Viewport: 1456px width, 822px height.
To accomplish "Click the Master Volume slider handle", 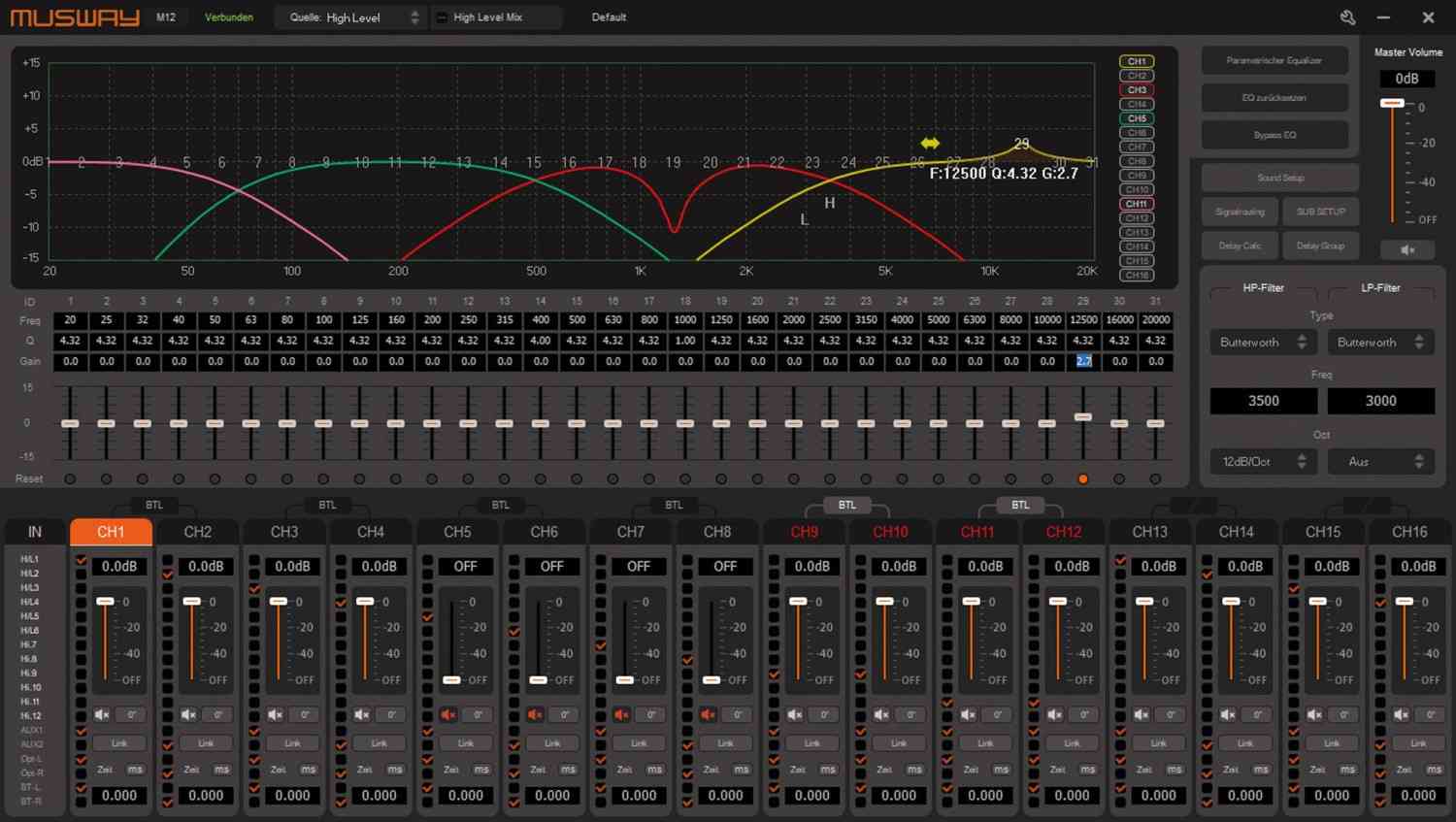I will (x=1392, y=103).
